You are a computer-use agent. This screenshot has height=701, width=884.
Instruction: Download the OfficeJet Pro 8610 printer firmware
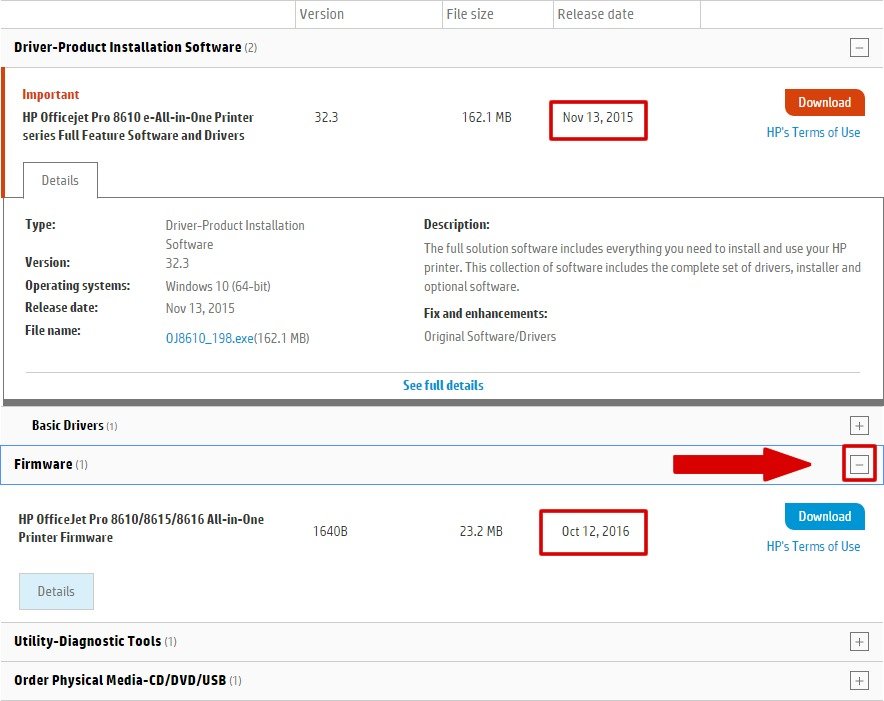(824, 516)
